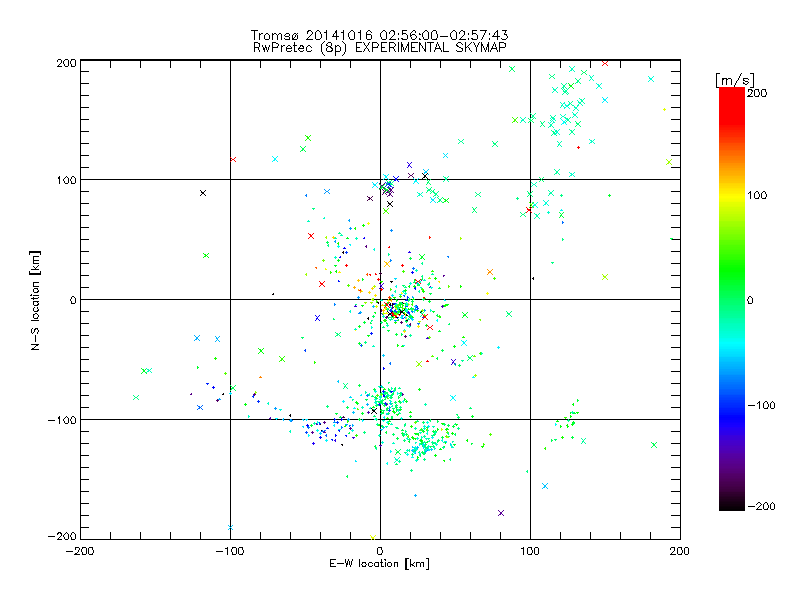Screen dimensions: 800x600
Task: Click the title line "Tromsø 20141016 02:56:00-02:57:43"
Action: (379, 35)
